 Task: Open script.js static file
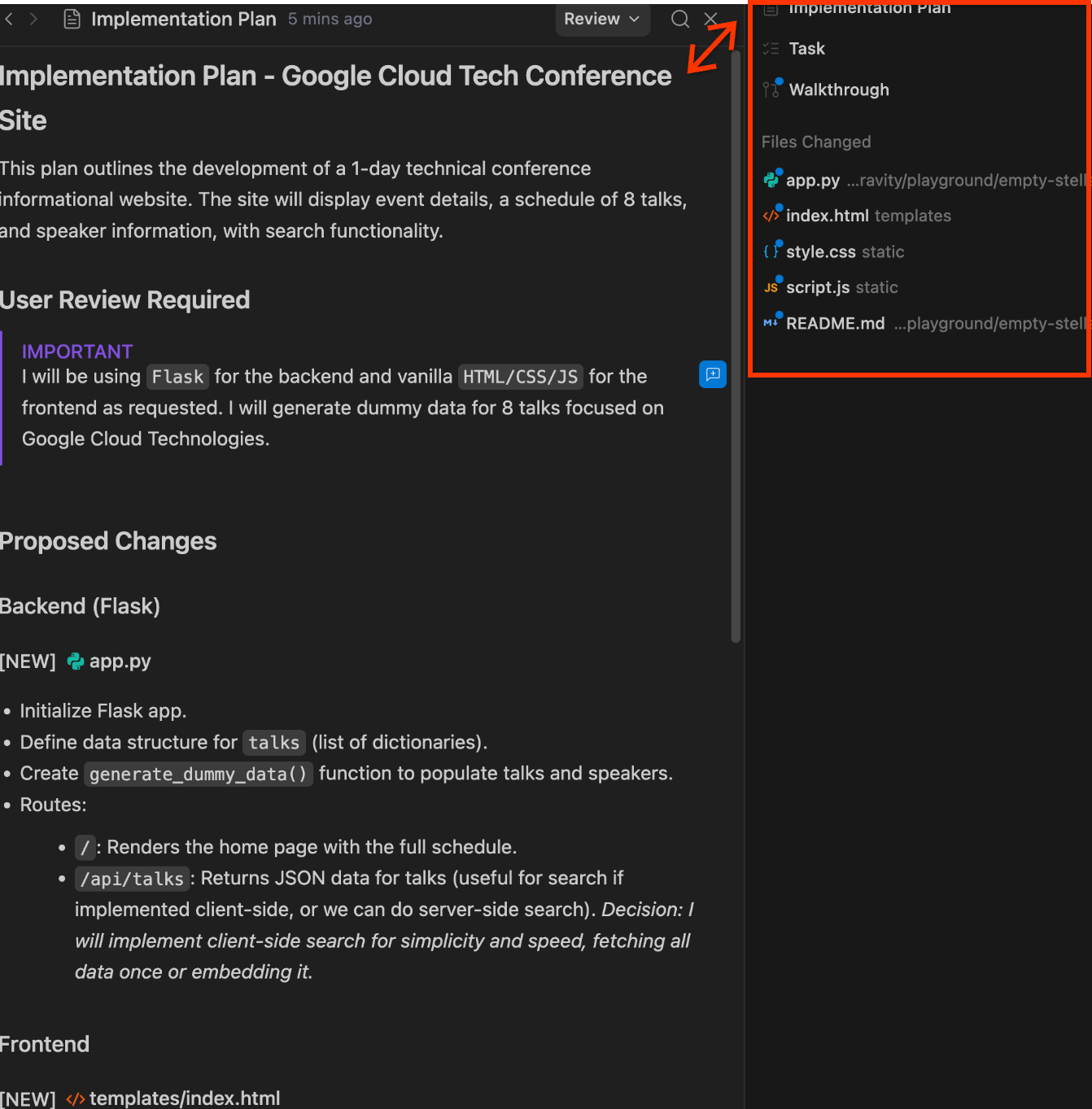818,287
